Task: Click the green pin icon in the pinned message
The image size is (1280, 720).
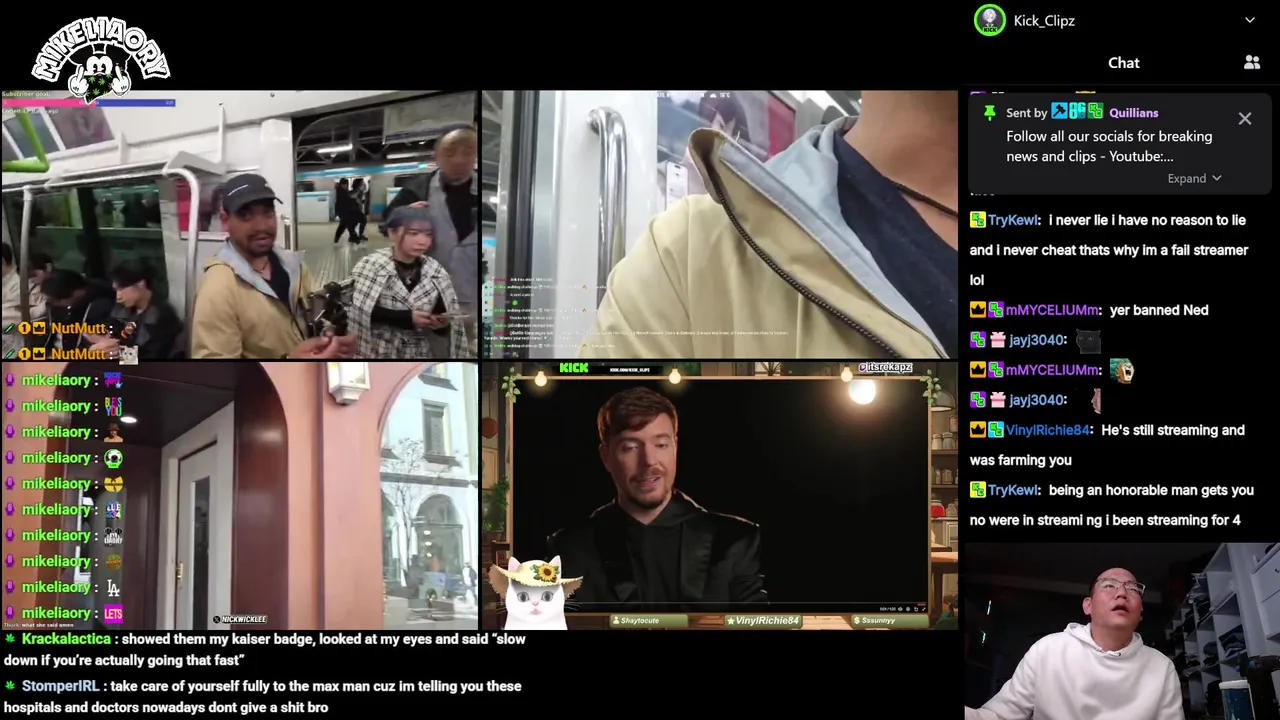Action: pos(989,113)
